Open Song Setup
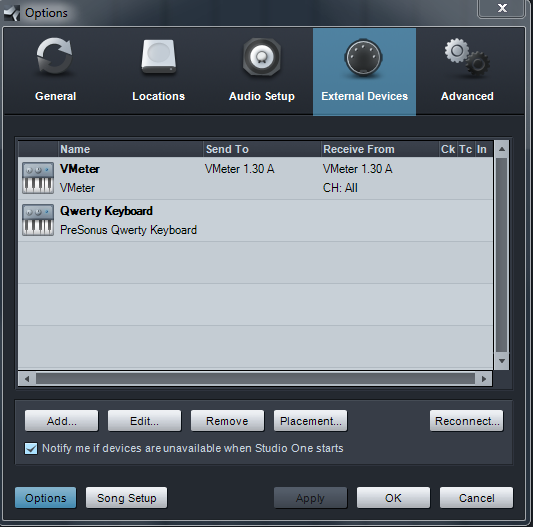Viewport: 533px width, 527px height. tap(126, 498)
